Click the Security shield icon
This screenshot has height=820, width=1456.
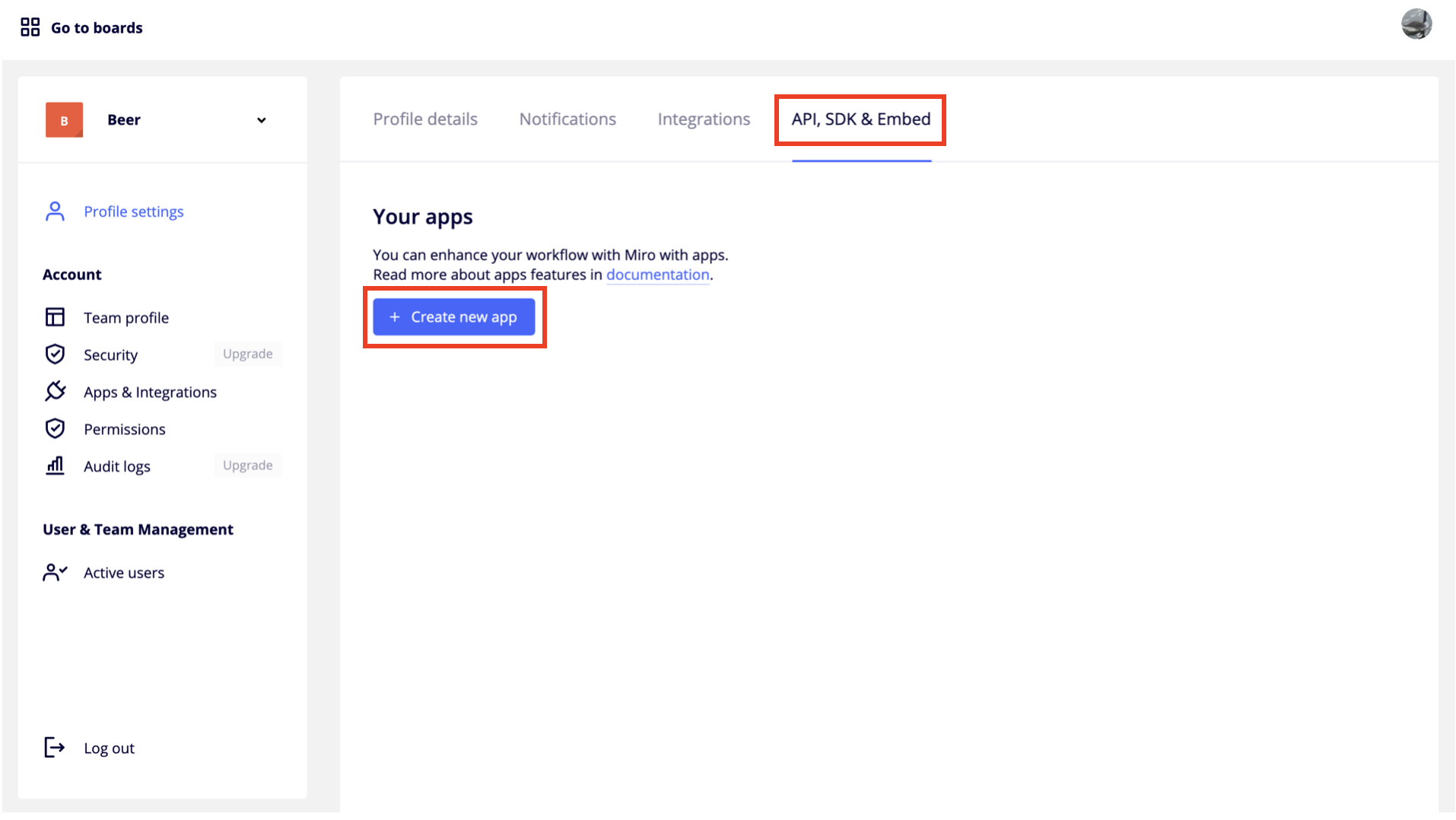55,354
